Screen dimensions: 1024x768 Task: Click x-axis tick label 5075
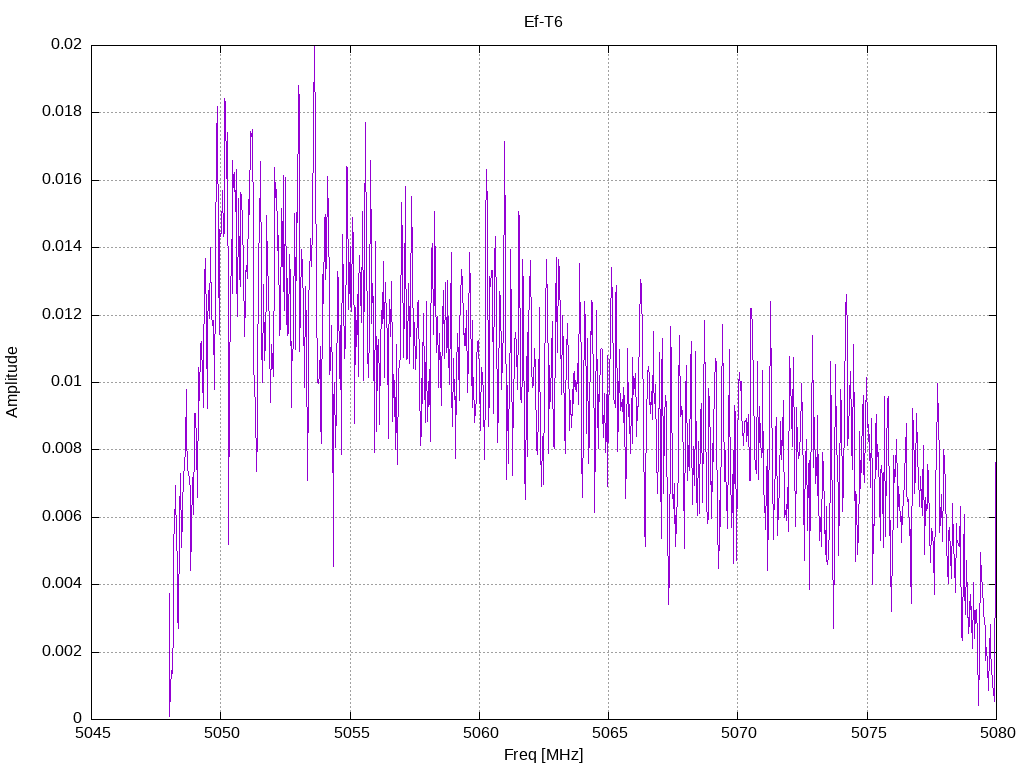(869, 733)
